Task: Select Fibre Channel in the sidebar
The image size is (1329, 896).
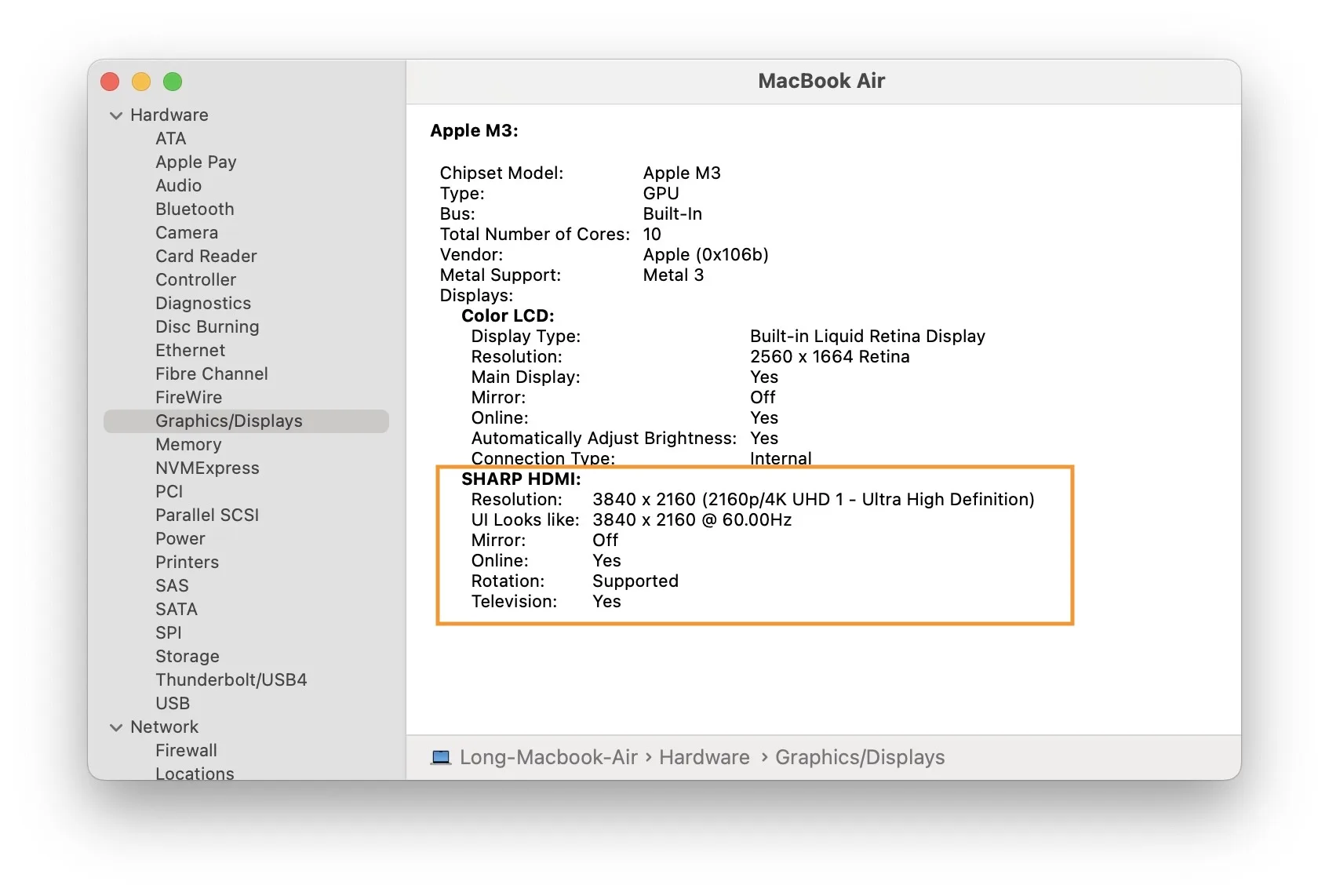Action: 212,374
